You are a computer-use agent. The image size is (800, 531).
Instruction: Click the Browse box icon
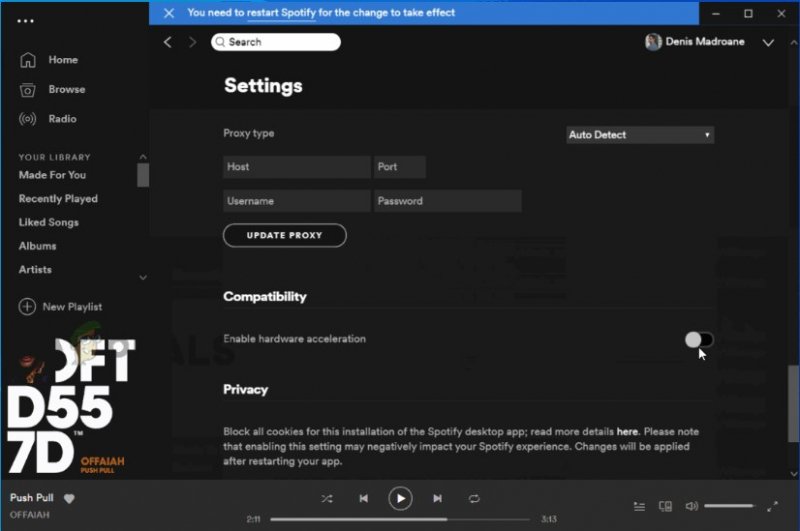coord(28,90)
